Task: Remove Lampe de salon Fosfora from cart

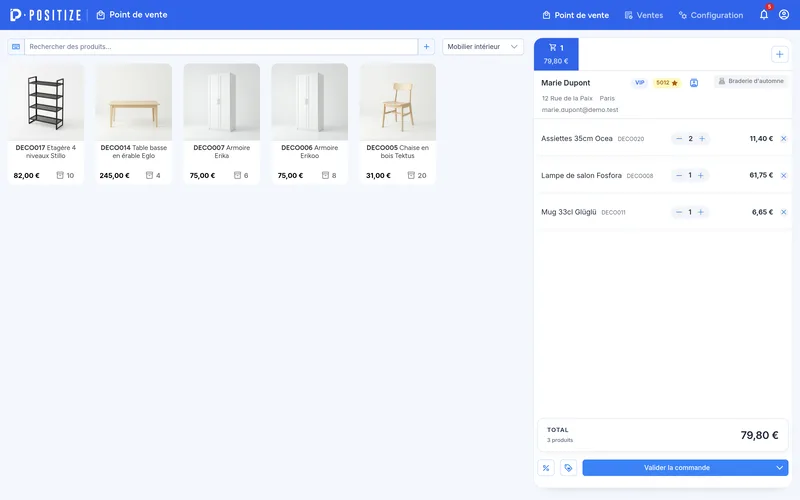Action: 784,176
